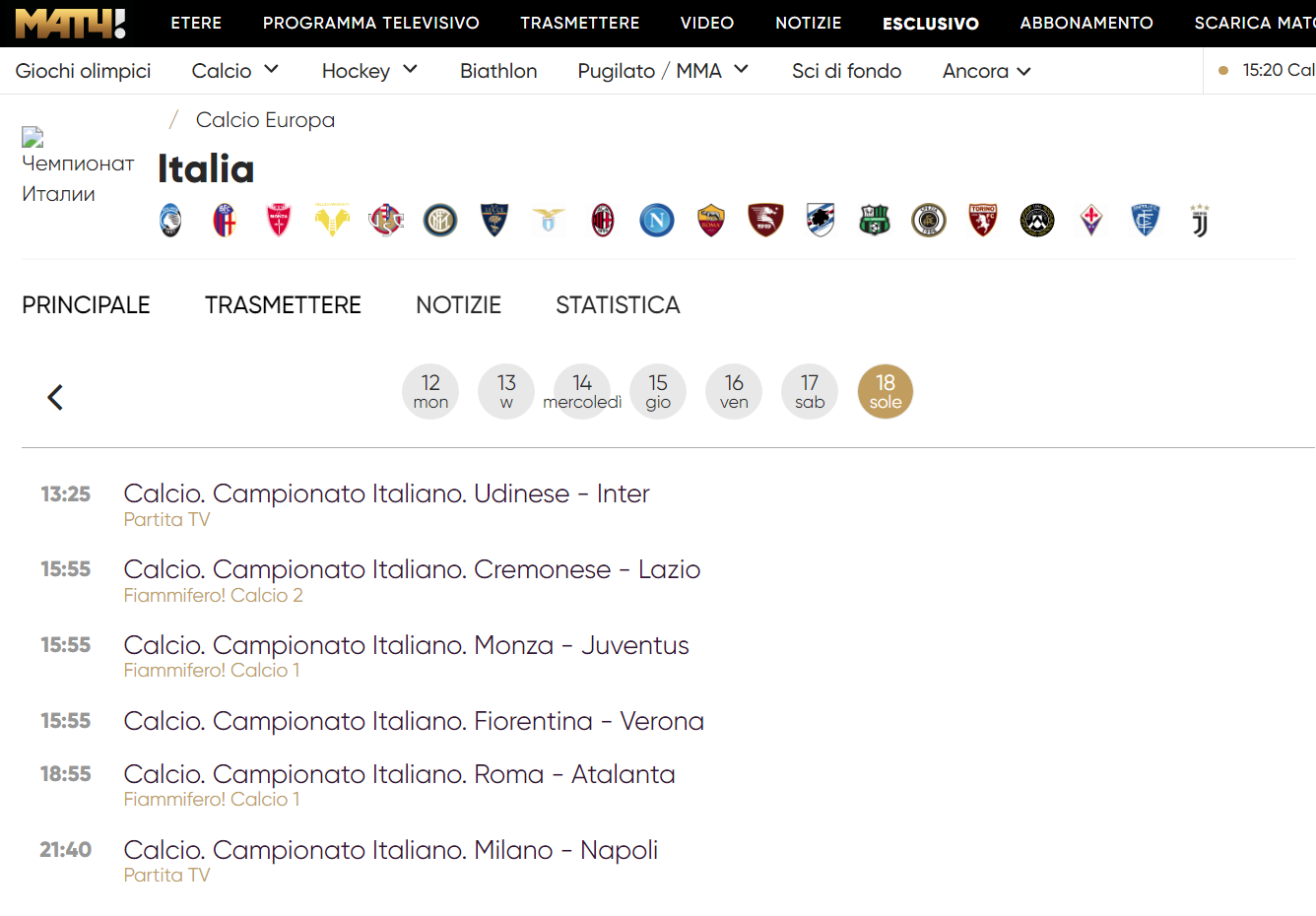1316x916 pixels.
Task: Expand the Calcio dropdown menu
Action: [x=235, y=71]
